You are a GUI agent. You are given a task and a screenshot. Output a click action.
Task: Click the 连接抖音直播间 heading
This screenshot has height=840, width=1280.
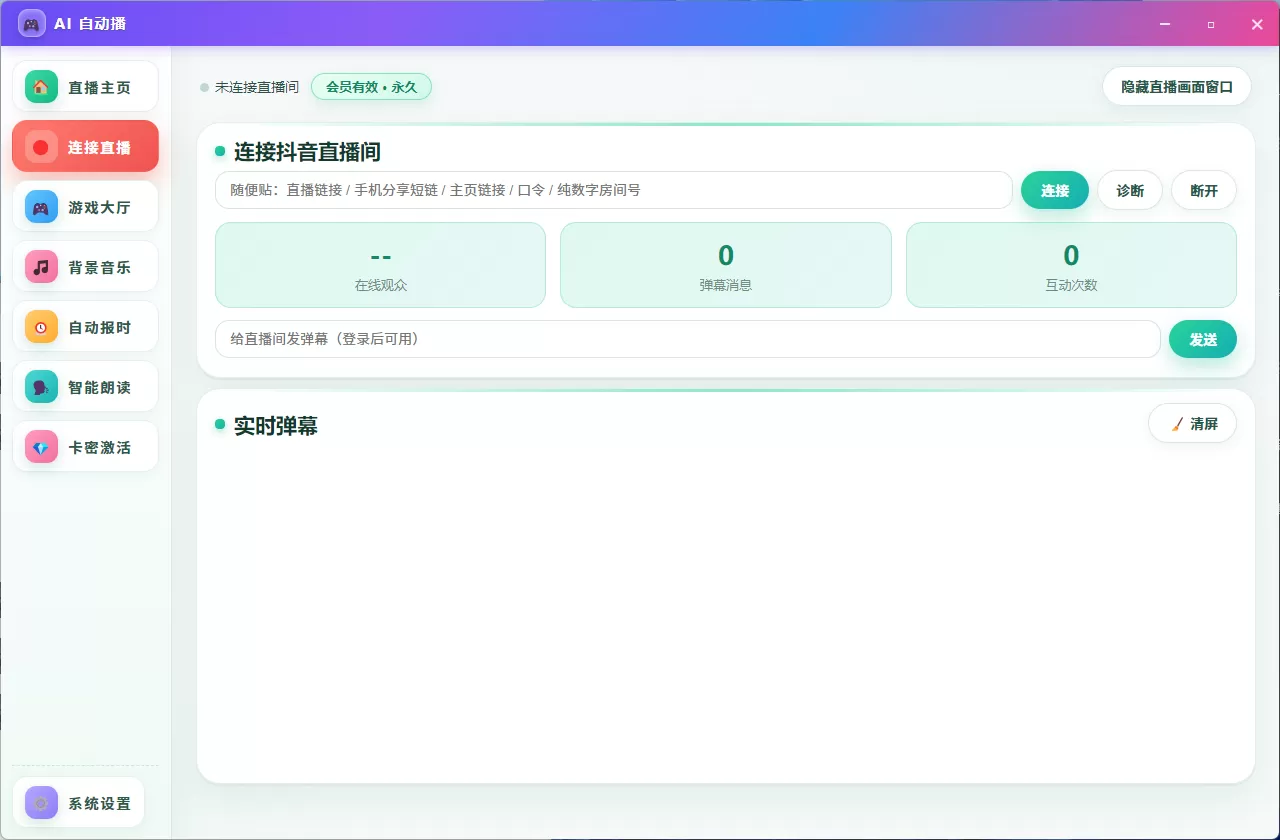pos(307,152)
